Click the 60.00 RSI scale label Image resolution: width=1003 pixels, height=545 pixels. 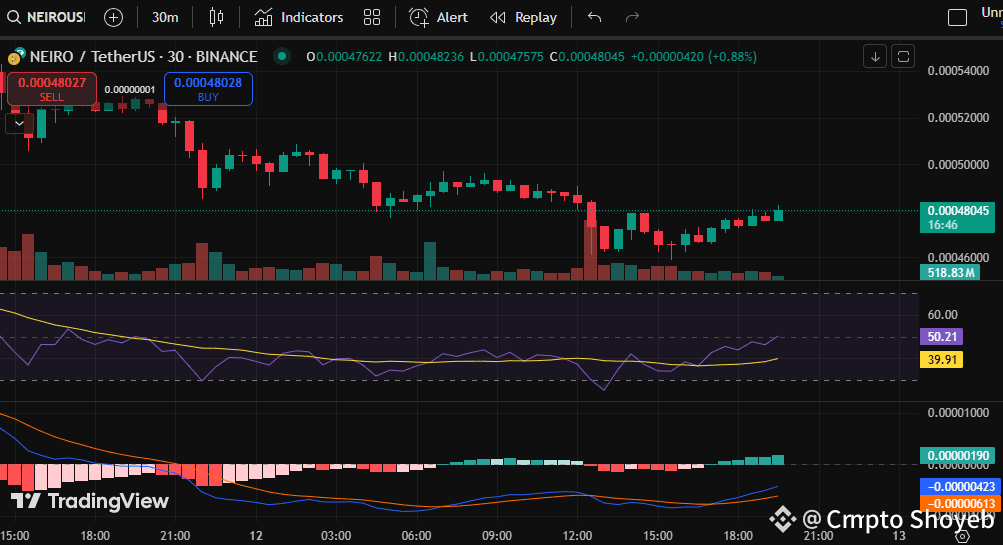(943, 315)
